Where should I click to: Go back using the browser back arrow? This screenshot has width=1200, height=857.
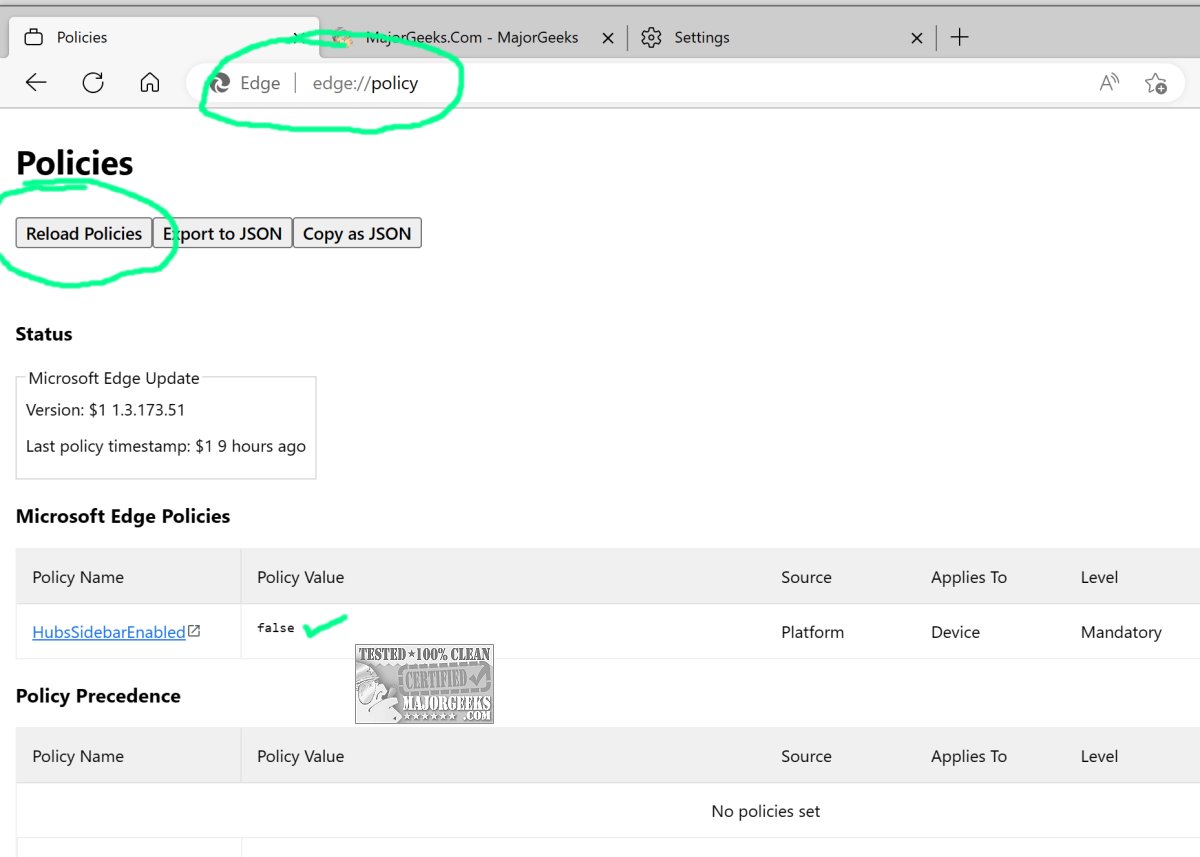tap(36, 83)
